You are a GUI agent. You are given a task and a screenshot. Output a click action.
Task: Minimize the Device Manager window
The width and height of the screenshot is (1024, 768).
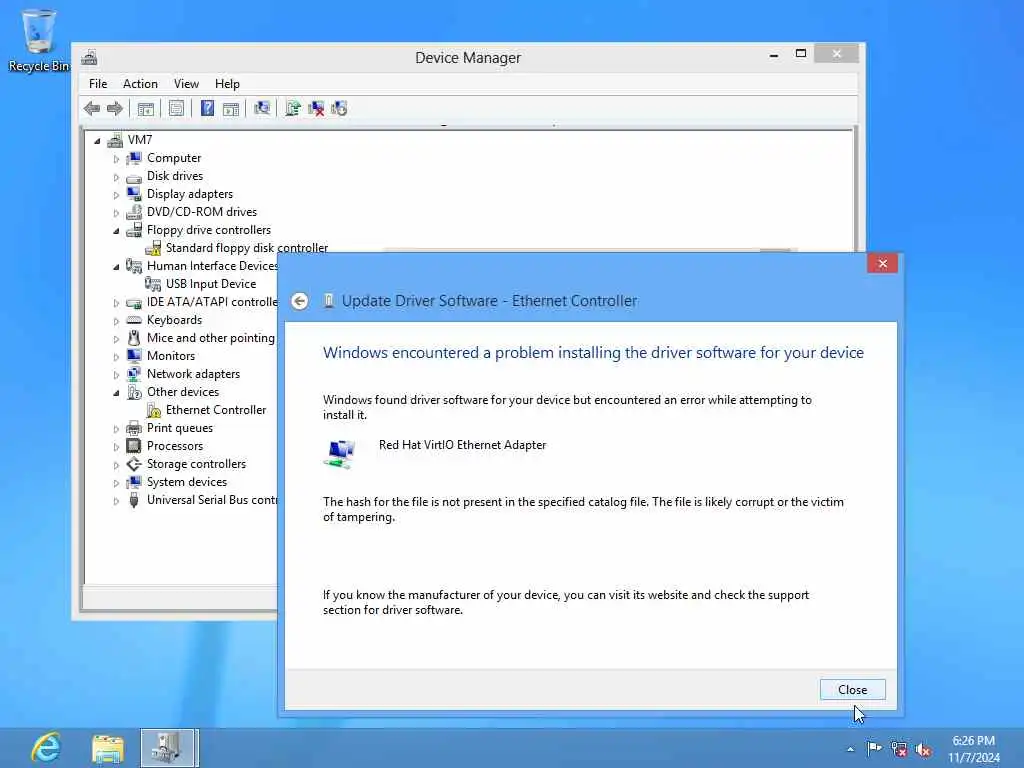point(774,54)
